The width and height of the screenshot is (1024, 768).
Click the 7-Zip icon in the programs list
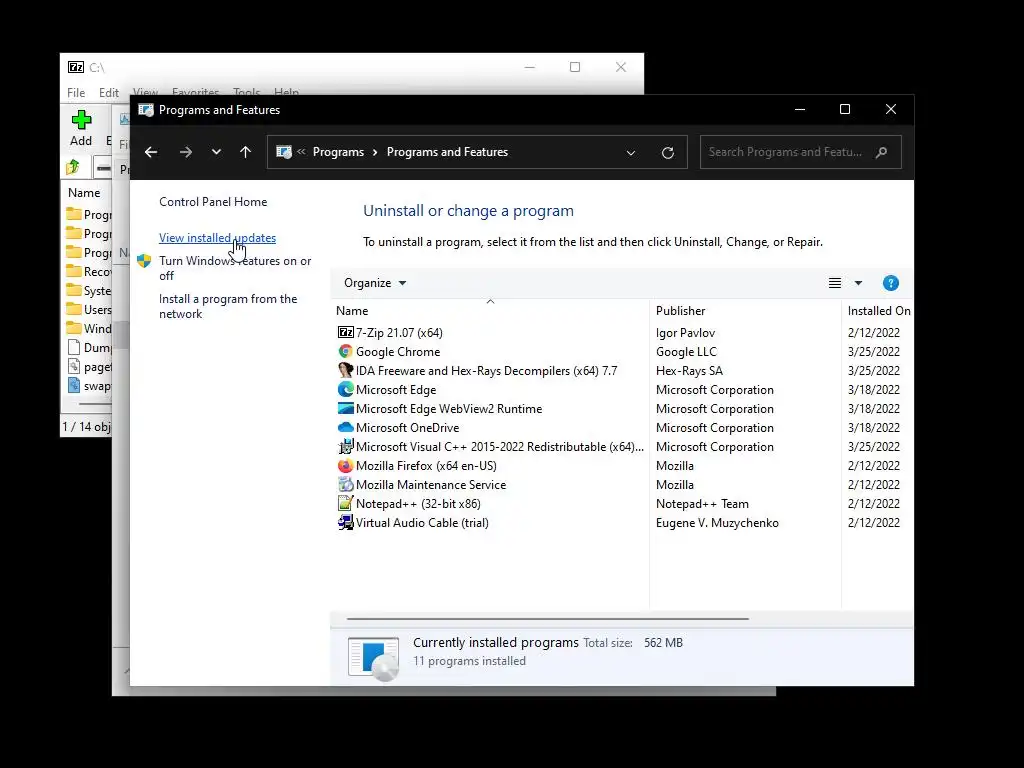(x=345, y=332)
